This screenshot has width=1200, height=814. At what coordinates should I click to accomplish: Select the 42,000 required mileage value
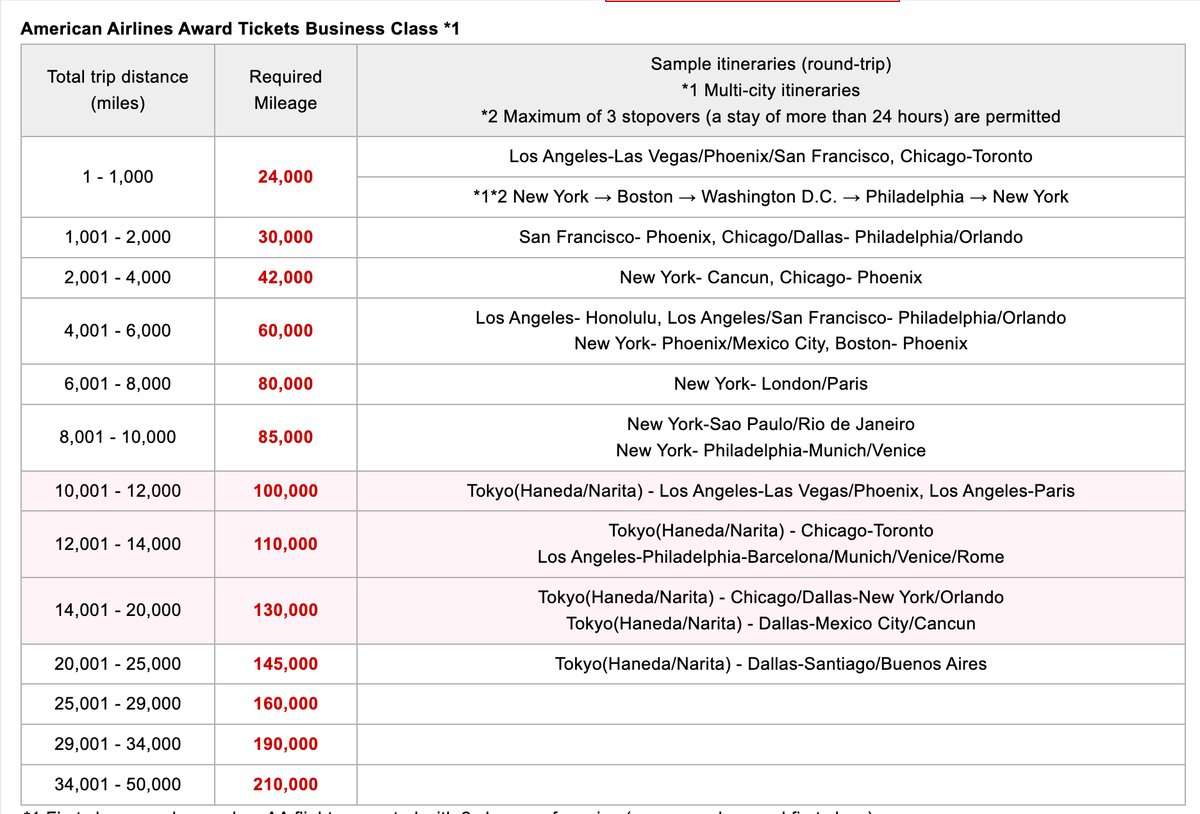[285, 277]
